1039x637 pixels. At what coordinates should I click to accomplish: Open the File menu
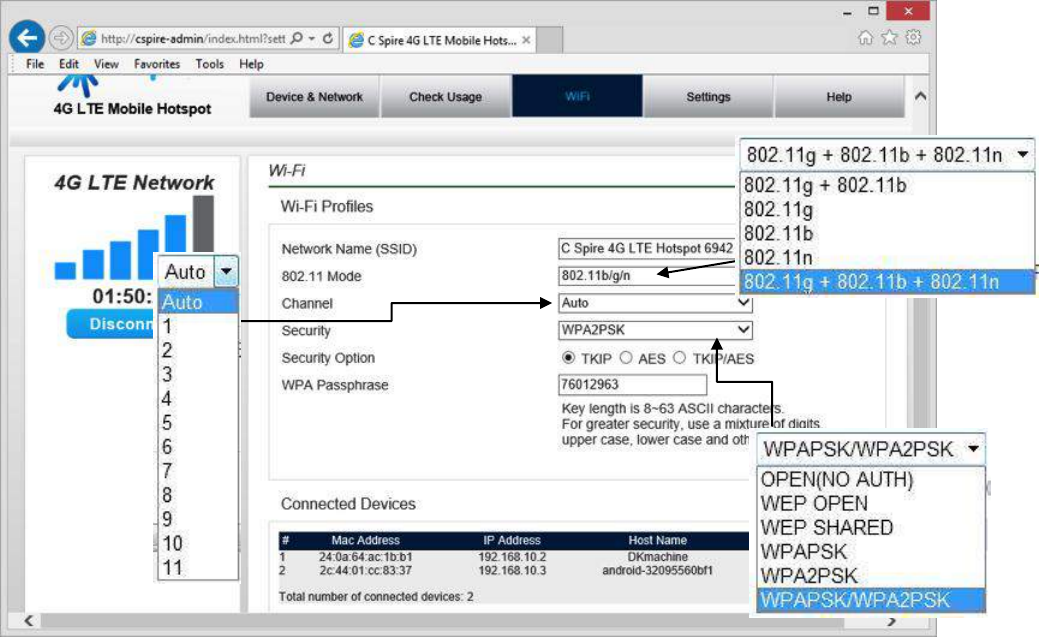[x=34, y=64]
